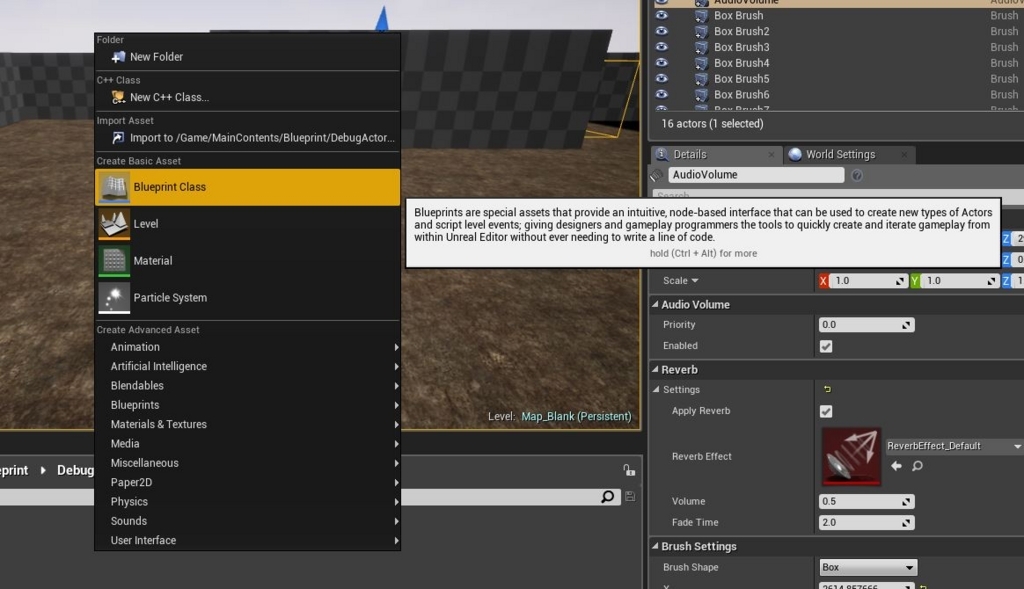Click the Reverb Volume value field

[867, 501]
